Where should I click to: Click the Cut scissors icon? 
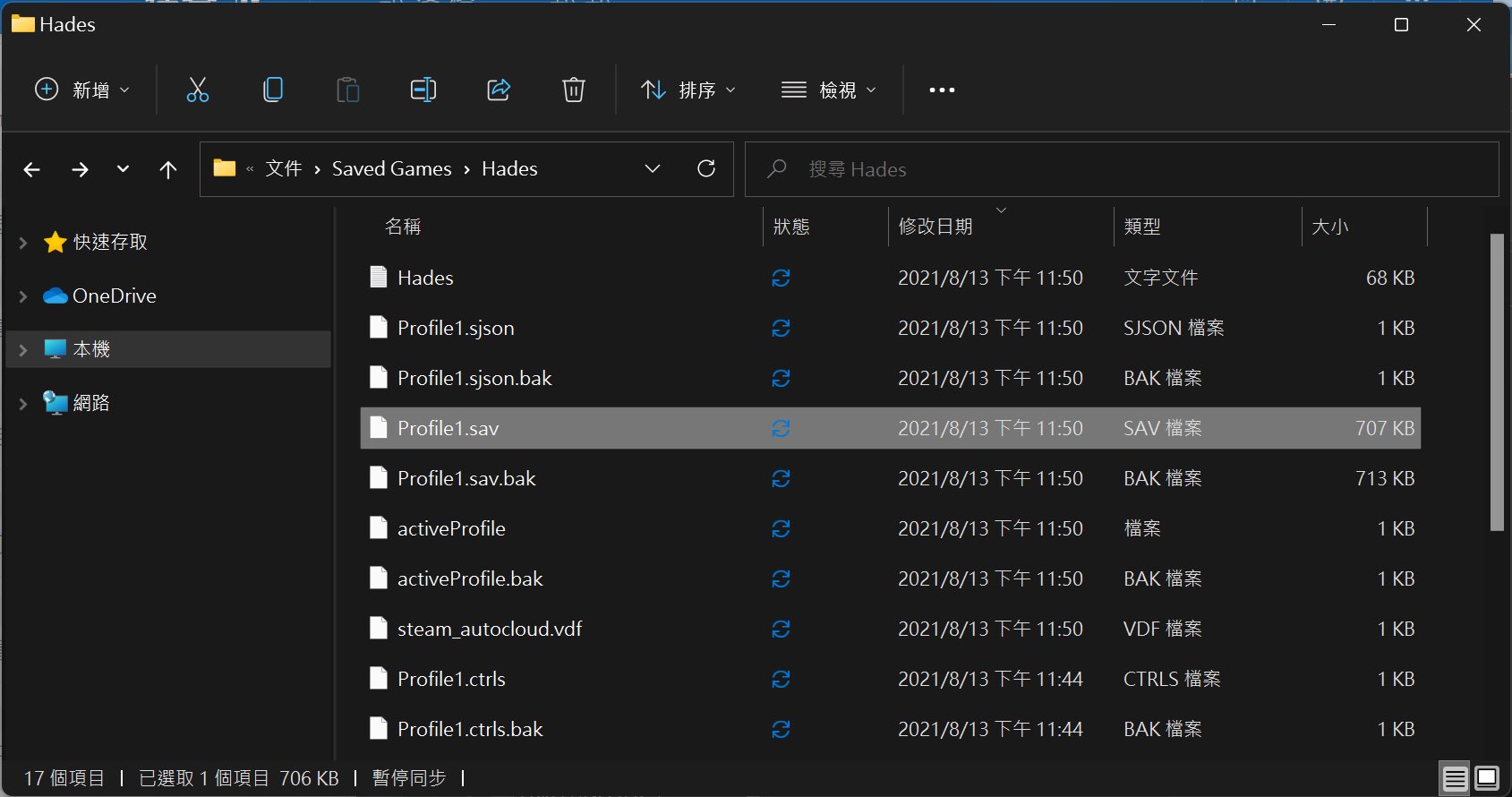(197, 90)
